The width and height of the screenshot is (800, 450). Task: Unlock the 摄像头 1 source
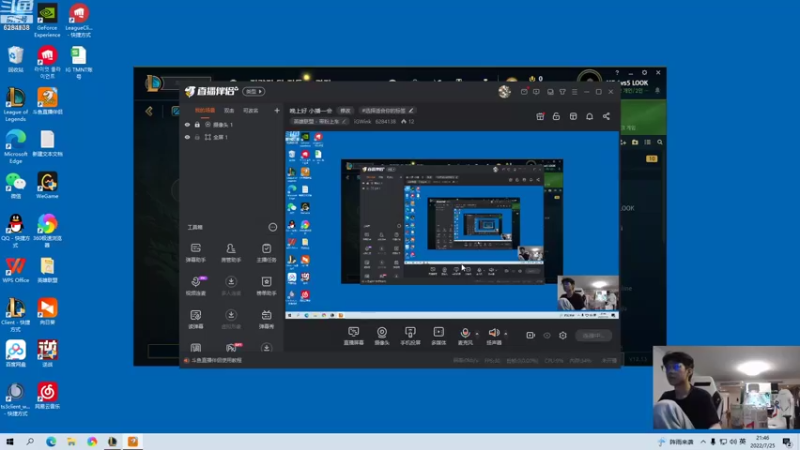[197, 124]
